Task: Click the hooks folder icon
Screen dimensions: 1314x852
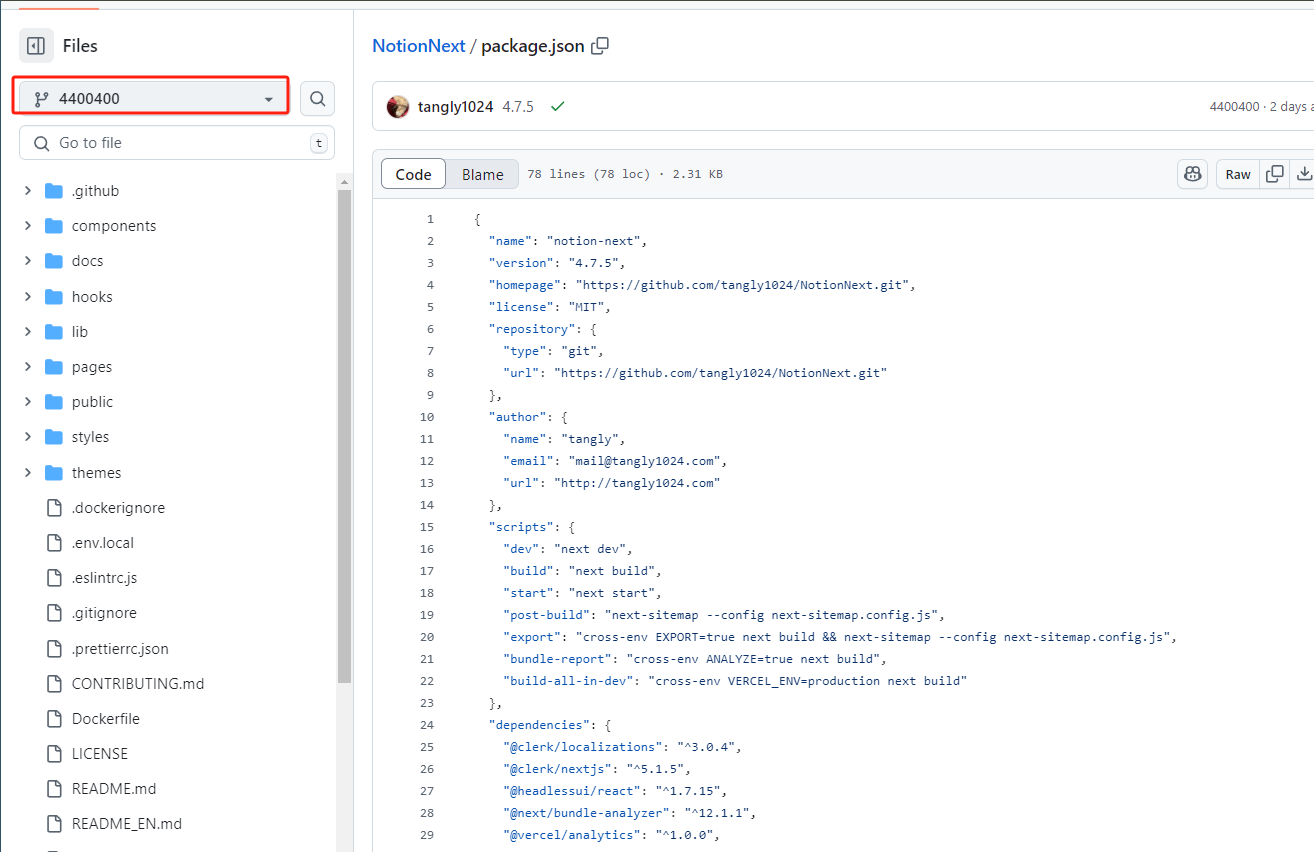Action: pyautogui.click(x=54, y=297)
